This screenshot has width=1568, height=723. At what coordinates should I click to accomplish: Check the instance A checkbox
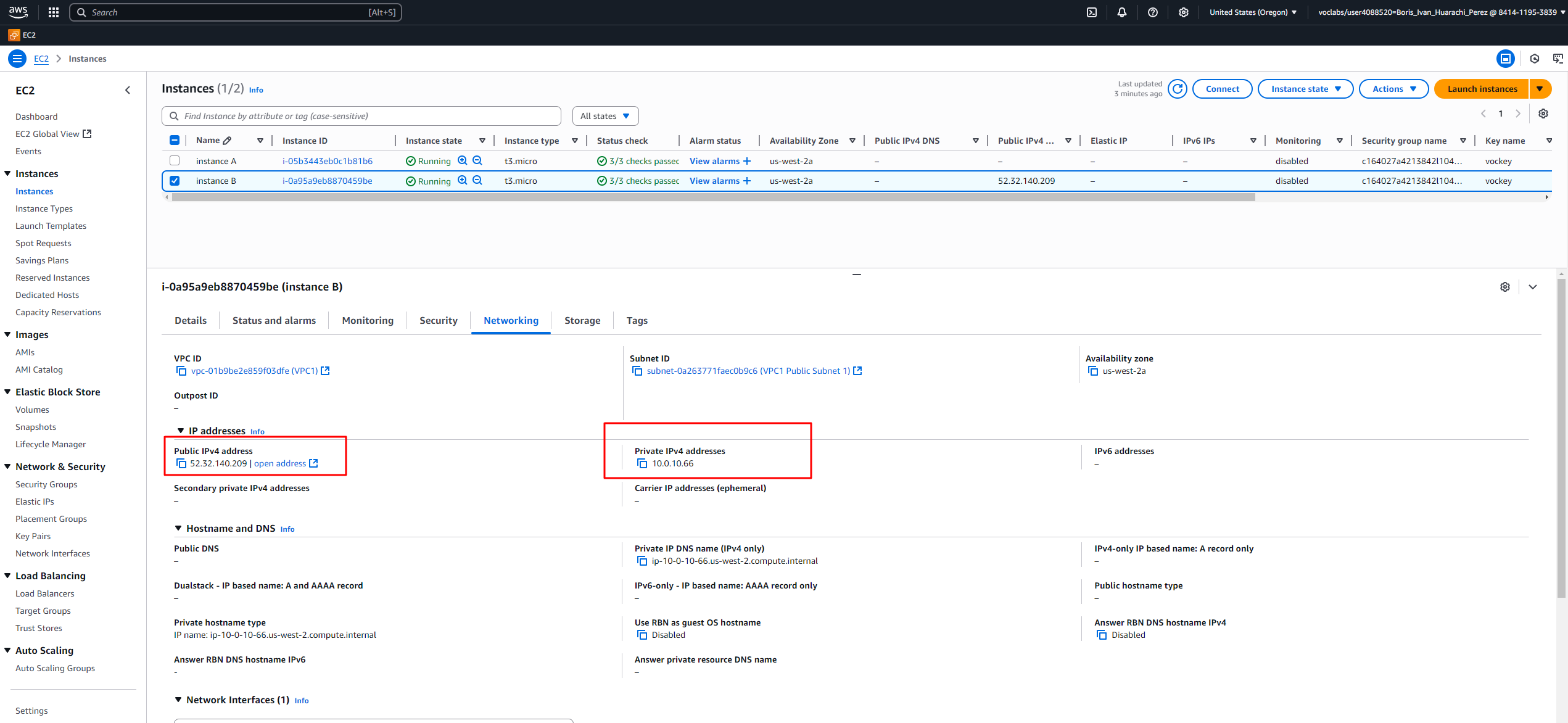pyautogui.click(x=175, y=160)
